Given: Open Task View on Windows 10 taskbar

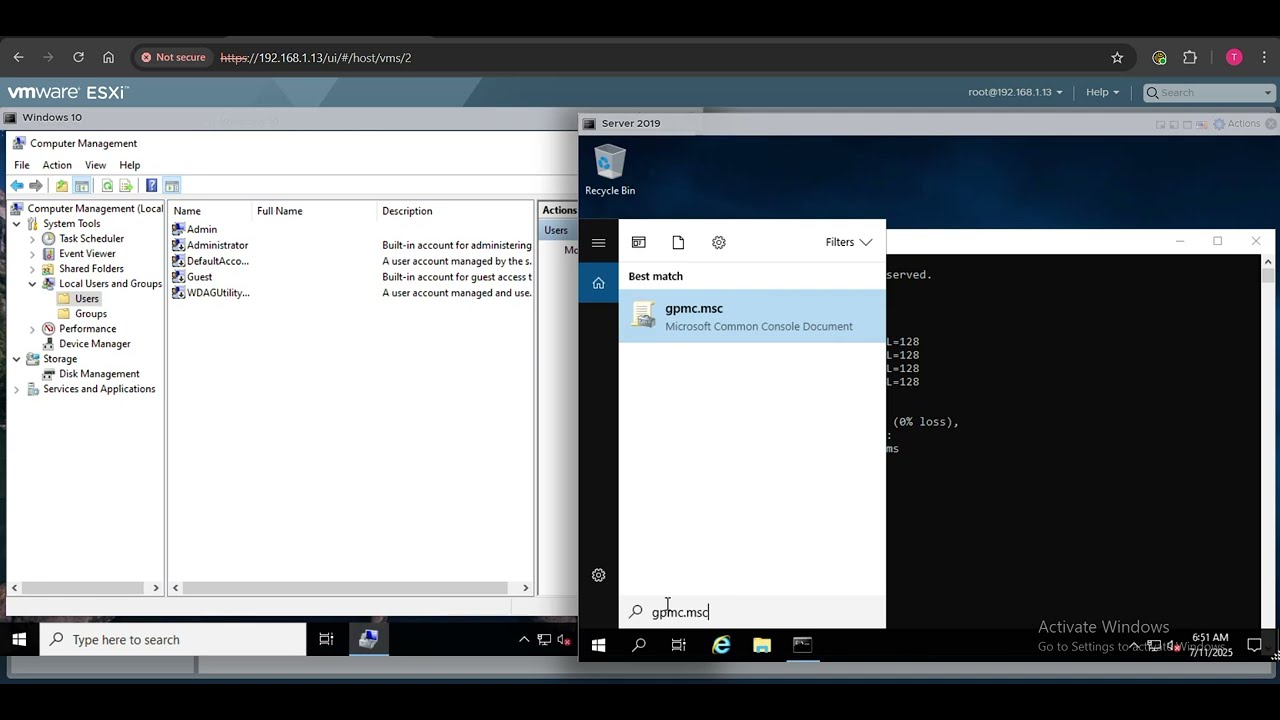Looking at the screenshot, I should pyautogui.click(x=326, y=640).
